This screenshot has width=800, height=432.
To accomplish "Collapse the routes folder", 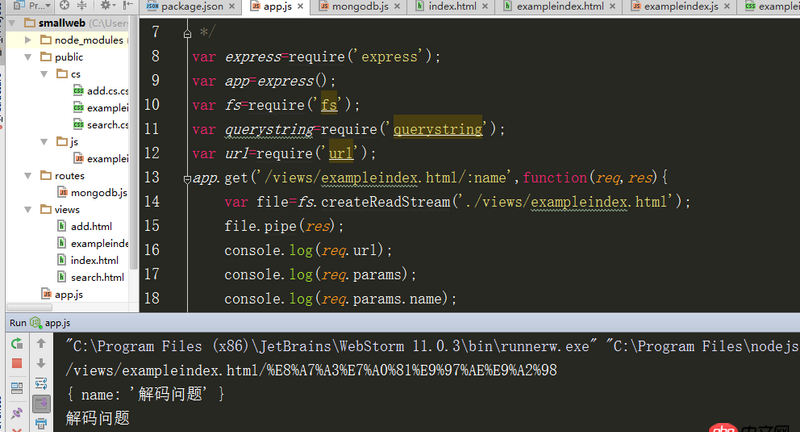I will tap(28, 175).
